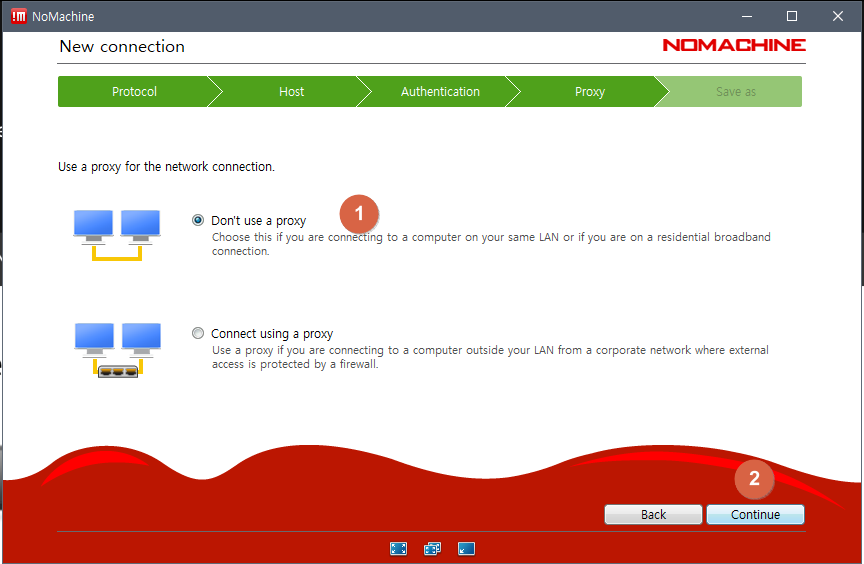Click the "Connect using a proxy" label

coord(272,334)
